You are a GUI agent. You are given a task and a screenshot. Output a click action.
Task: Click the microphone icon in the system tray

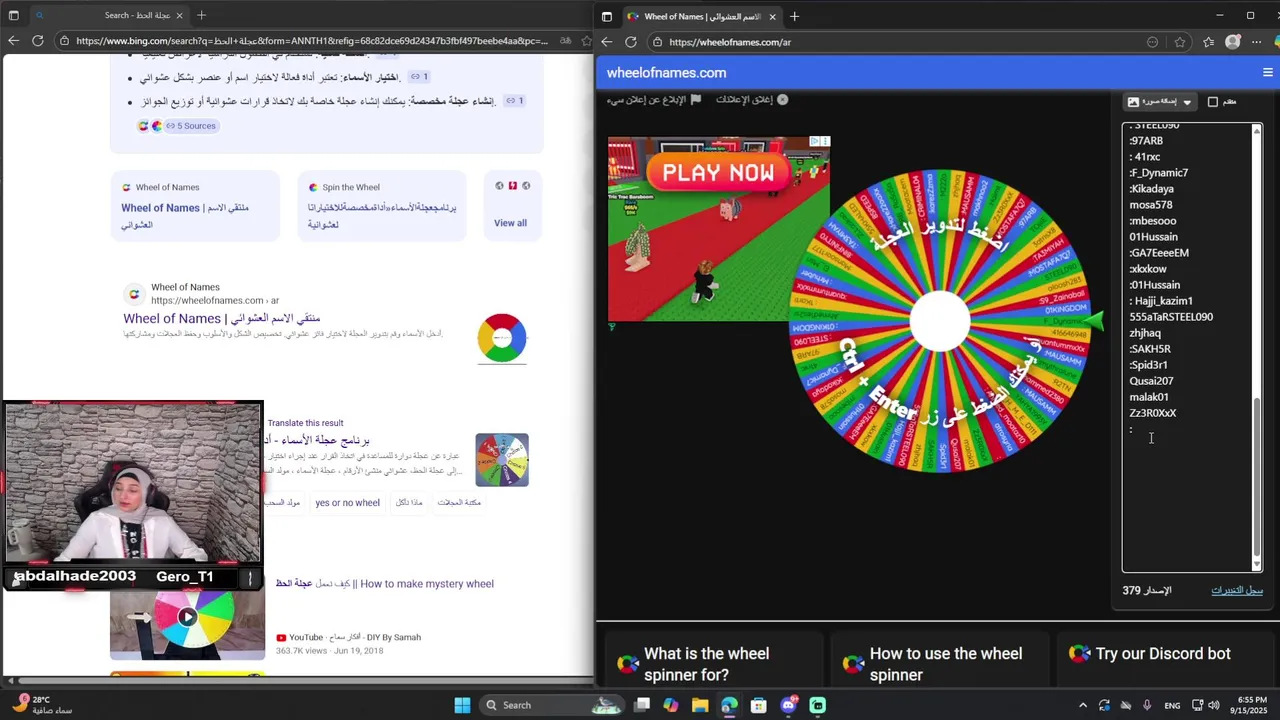click(1147, 705)
